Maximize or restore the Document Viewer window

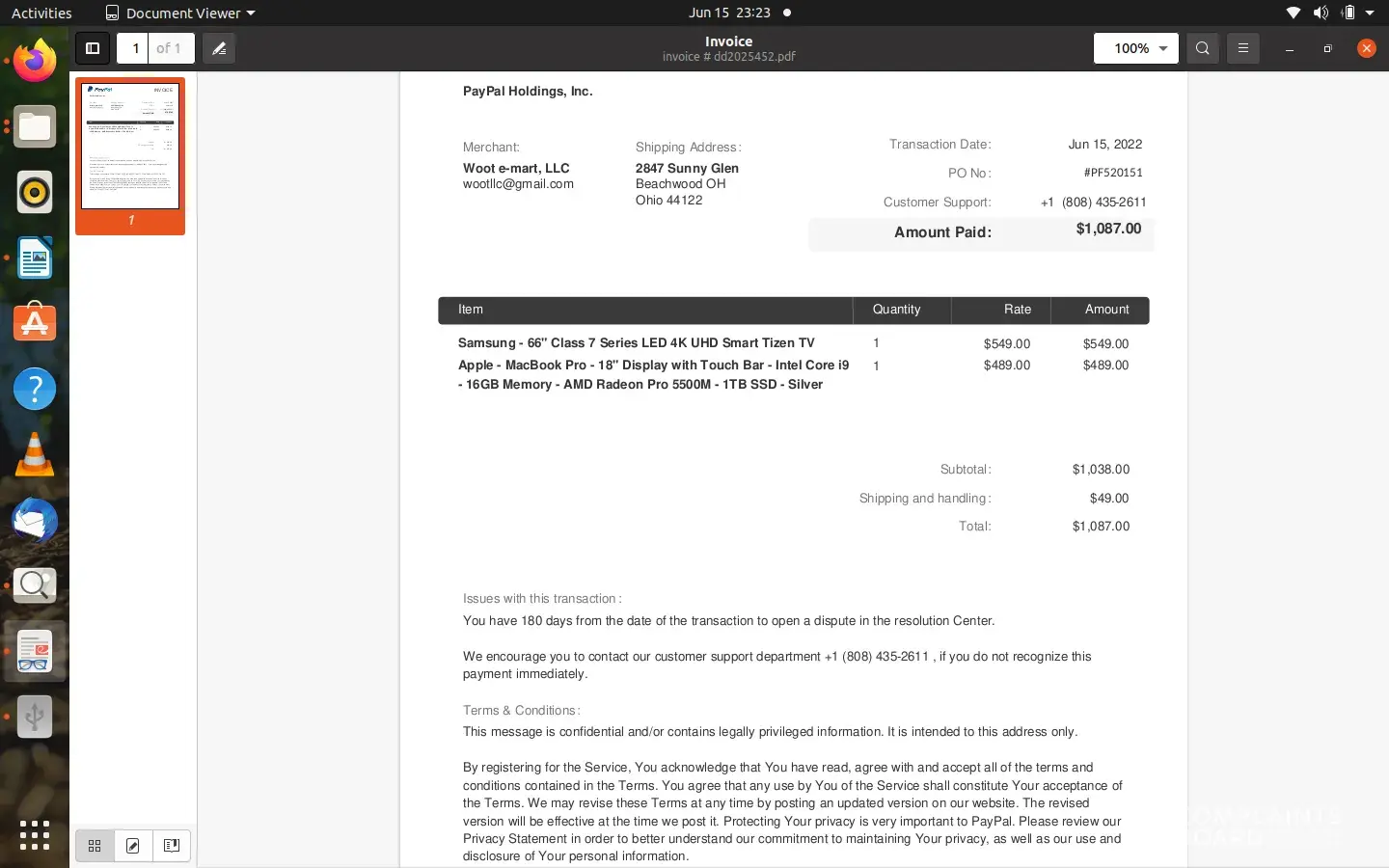pyautogui.click(x=1328, y=48)
